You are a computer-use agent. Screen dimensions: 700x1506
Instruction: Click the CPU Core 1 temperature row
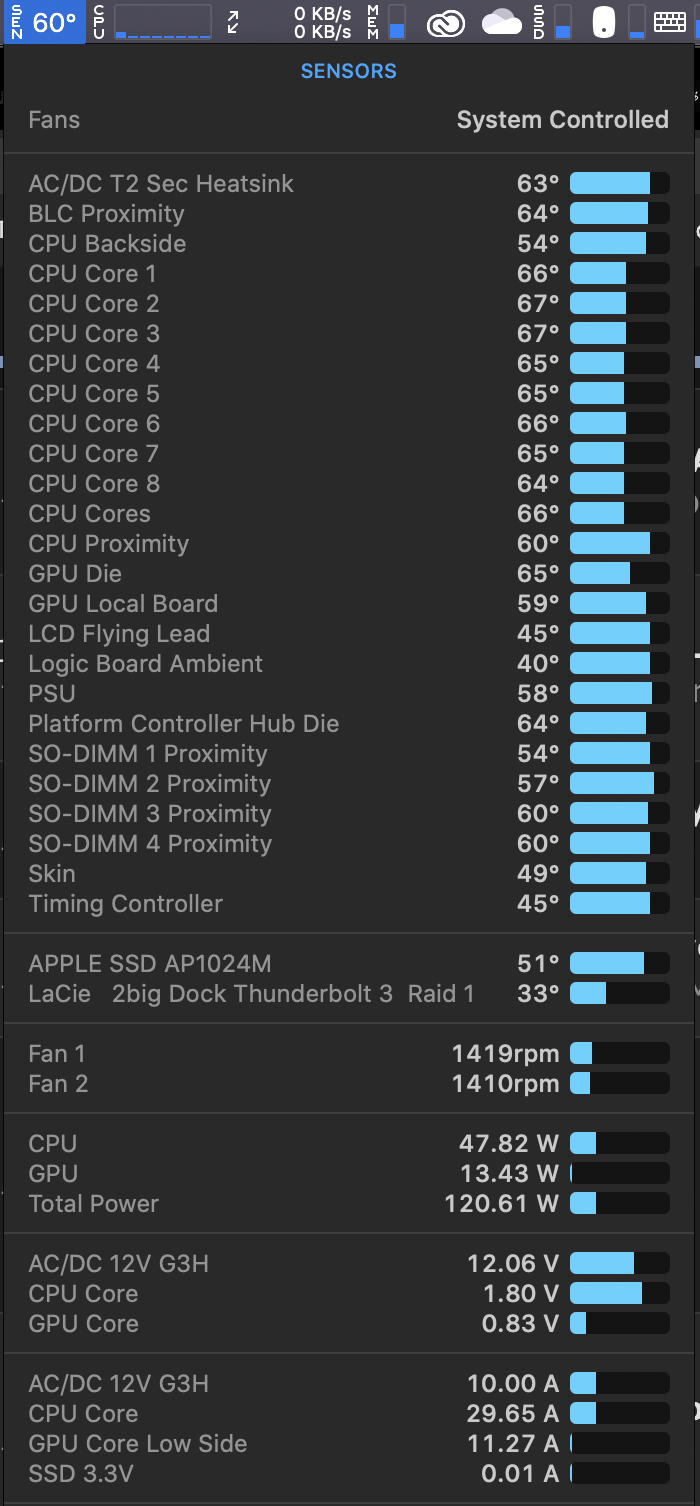(348, 274)
